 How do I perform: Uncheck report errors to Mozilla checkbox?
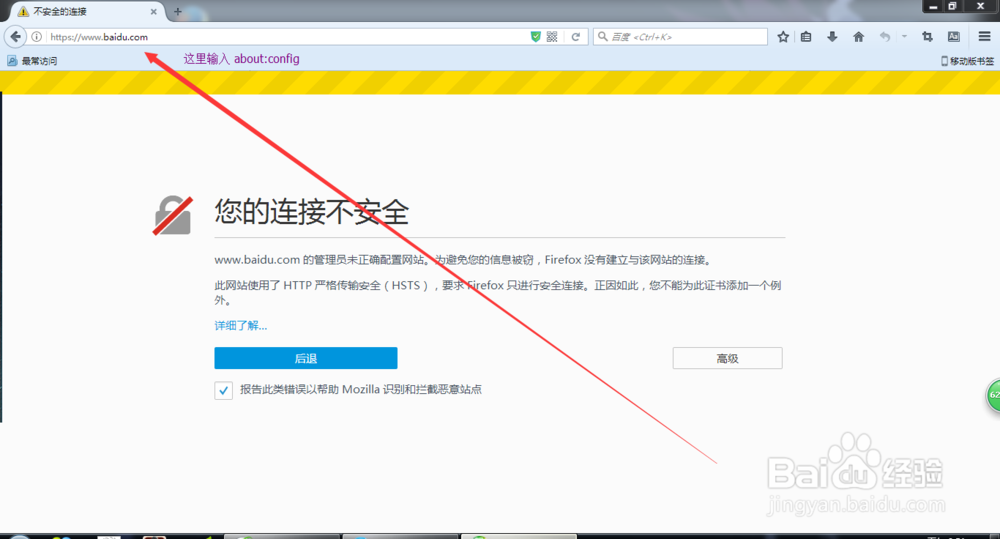(223, 390)
